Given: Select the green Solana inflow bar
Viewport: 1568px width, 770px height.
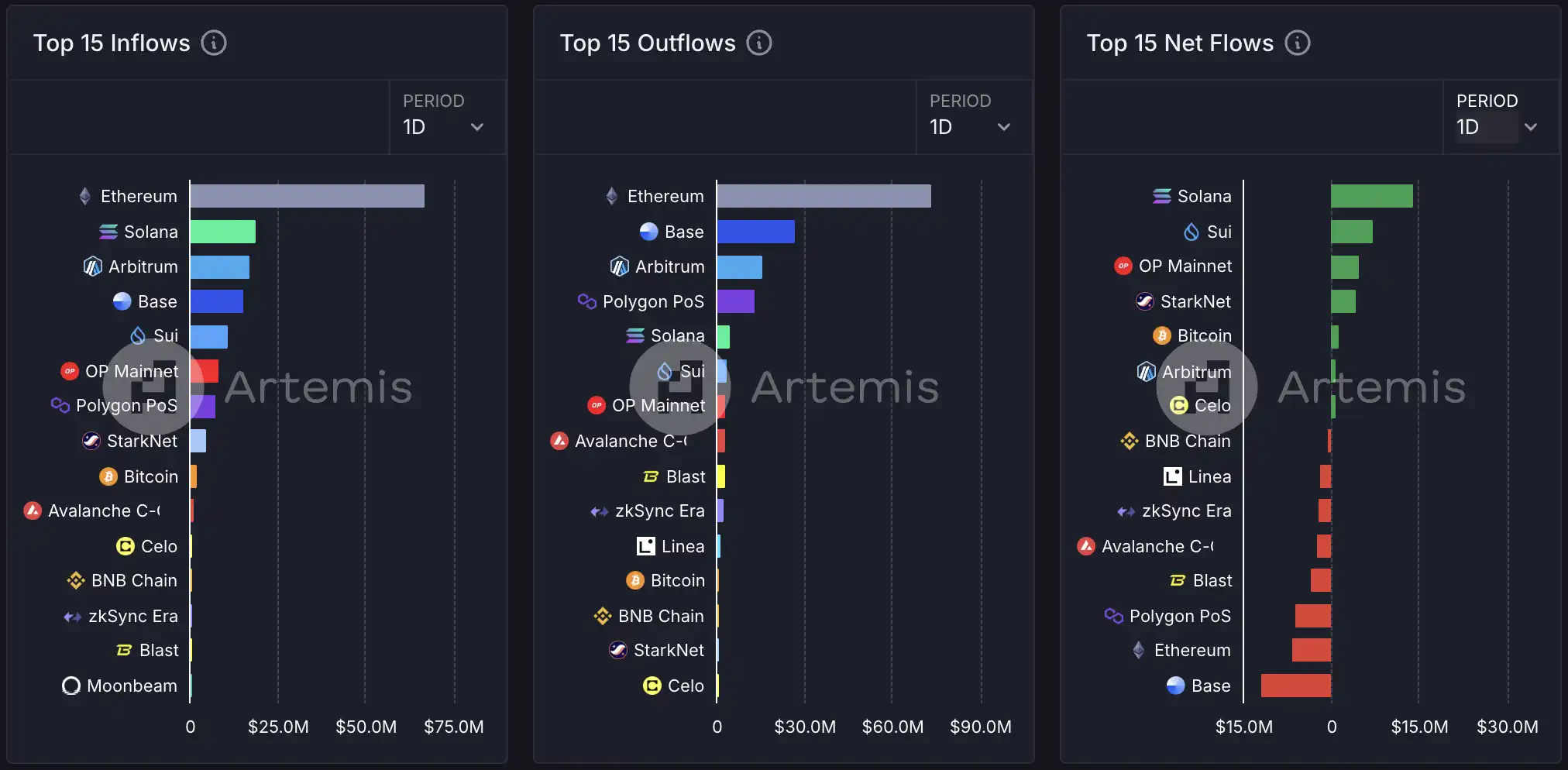Looking at the screenshot, I should 223,232.
